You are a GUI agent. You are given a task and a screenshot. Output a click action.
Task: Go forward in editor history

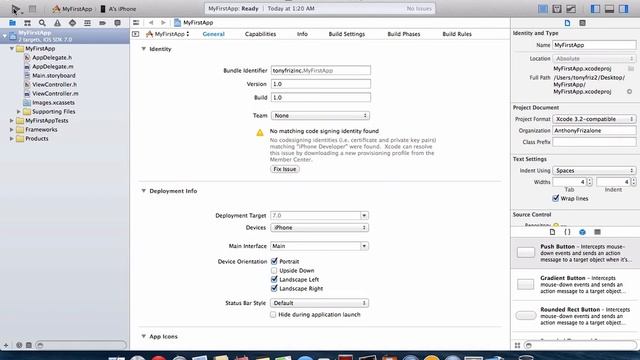point(163,23)
